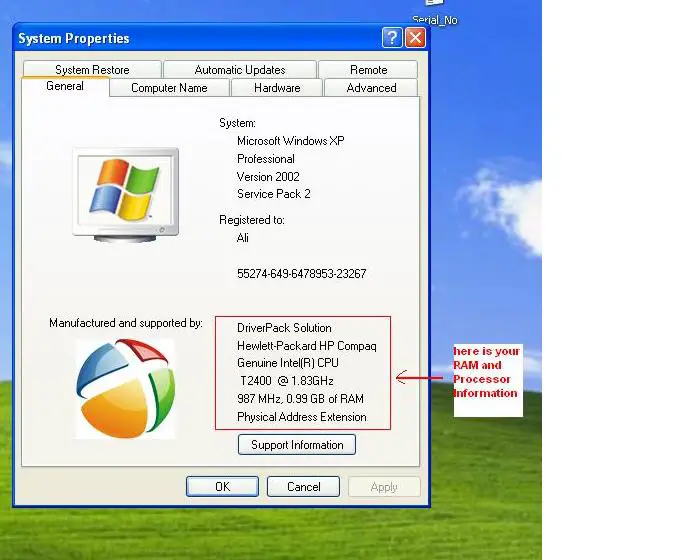Click the DriverPack Solution logo

tap(125, 389)
